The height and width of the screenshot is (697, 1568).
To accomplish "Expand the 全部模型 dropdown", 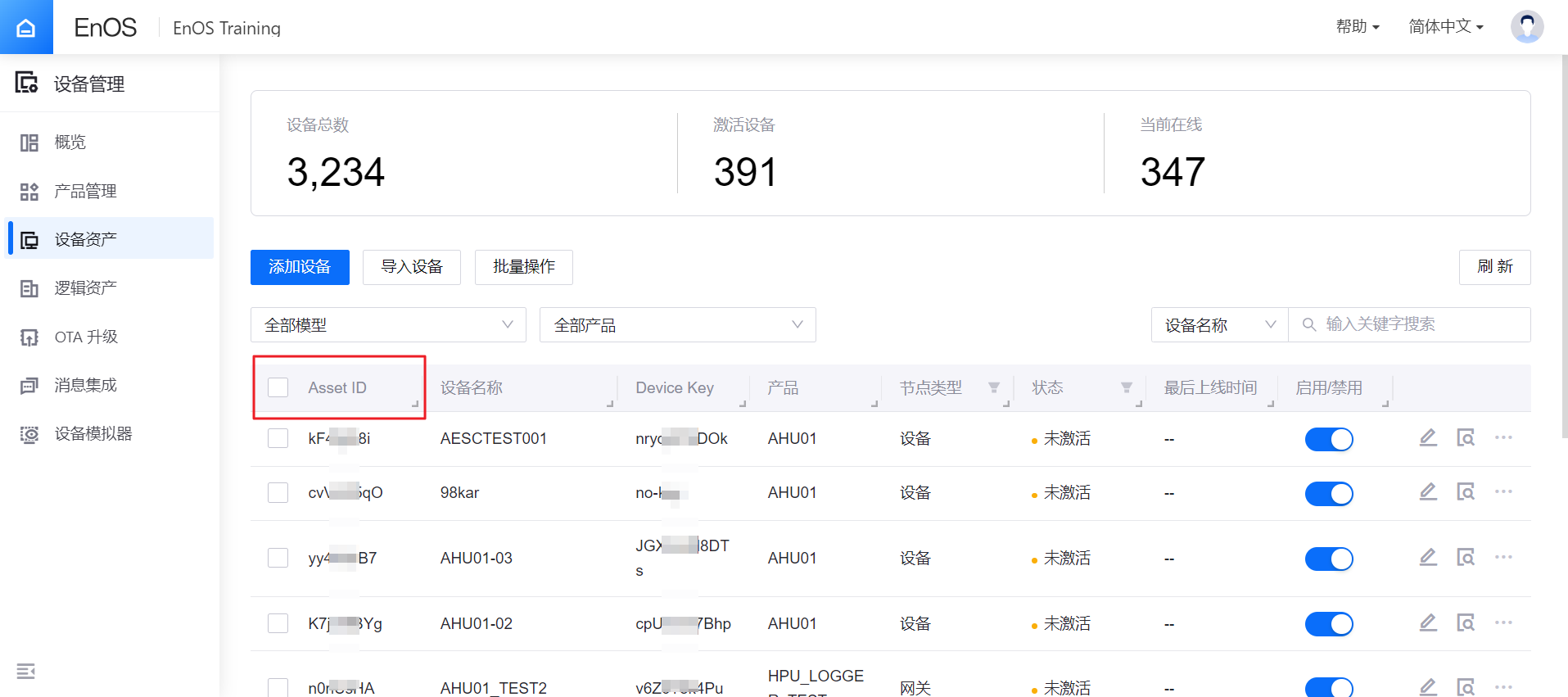I will pos(388,325).
